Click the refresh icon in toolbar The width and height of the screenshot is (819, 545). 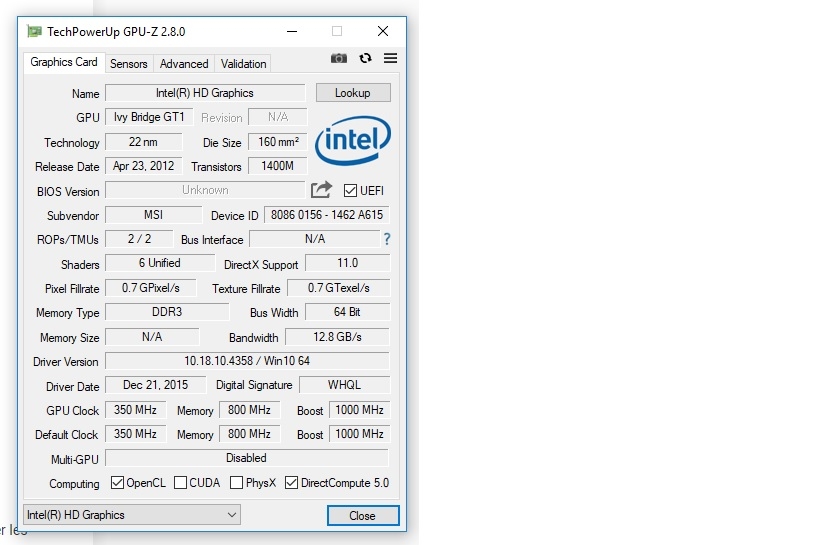point(365,59)
